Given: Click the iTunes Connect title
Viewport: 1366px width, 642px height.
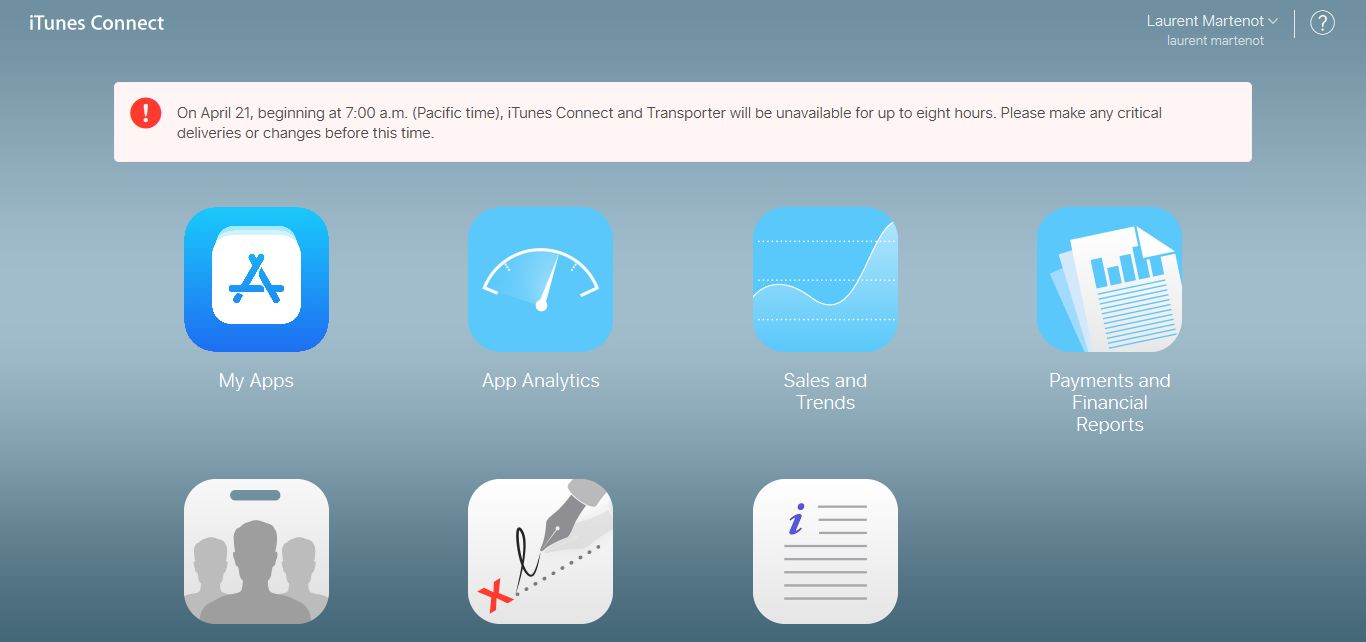Looking at the screenshot, I should tap(96, 23).
